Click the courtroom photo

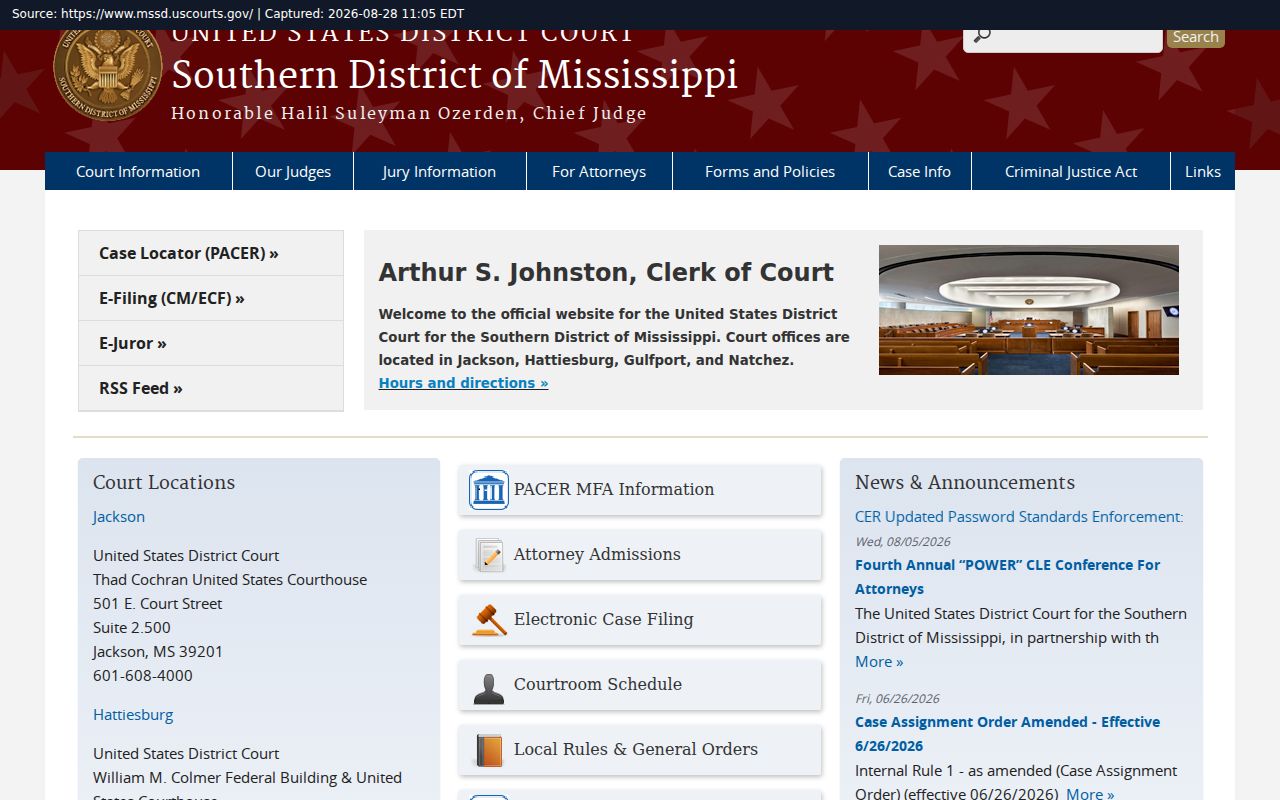1029,310
